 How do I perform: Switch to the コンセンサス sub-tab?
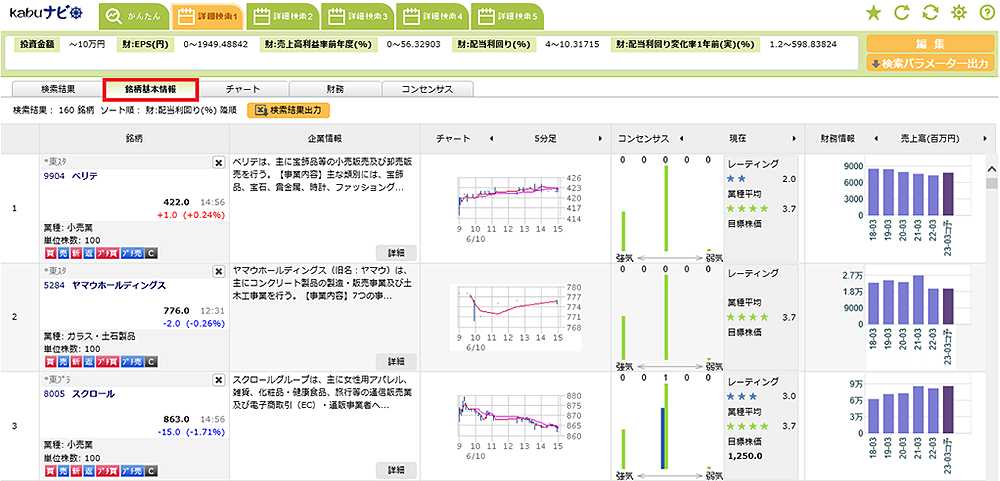[427, 89]
